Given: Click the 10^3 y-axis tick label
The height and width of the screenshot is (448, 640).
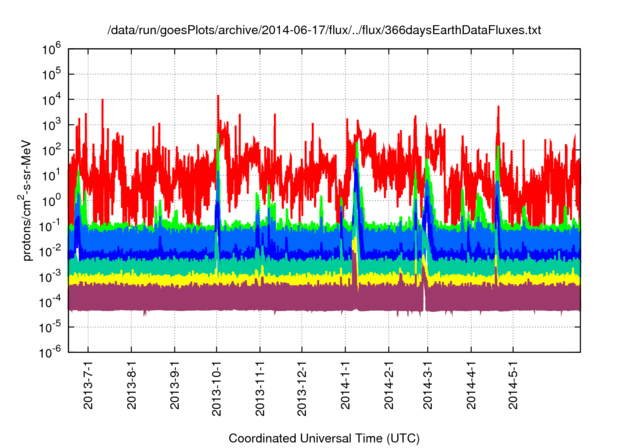Looking at the screenshot, I should click(x=51, y=125).
